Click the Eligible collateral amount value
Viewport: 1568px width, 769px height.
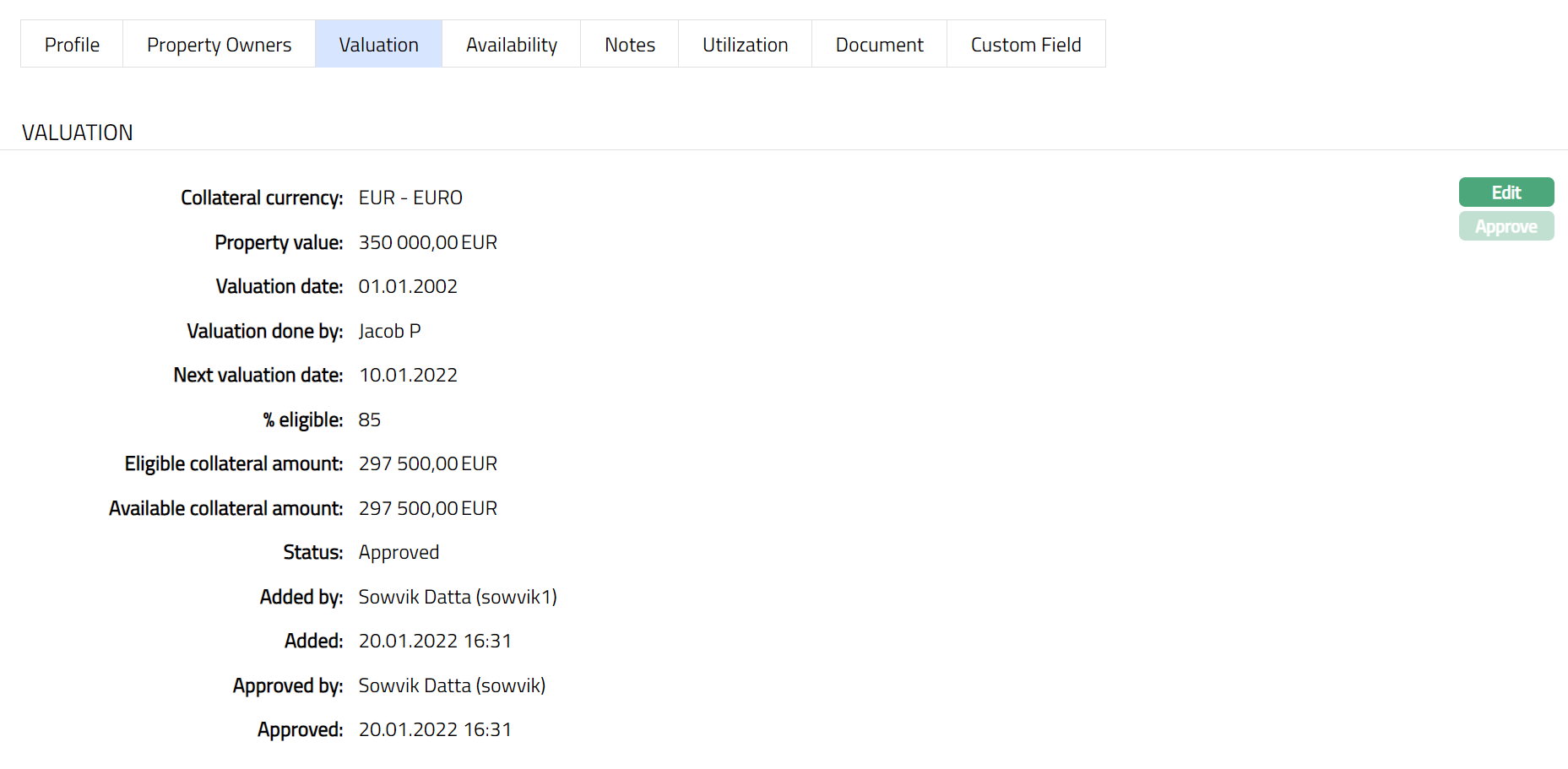tap(427, 463)
